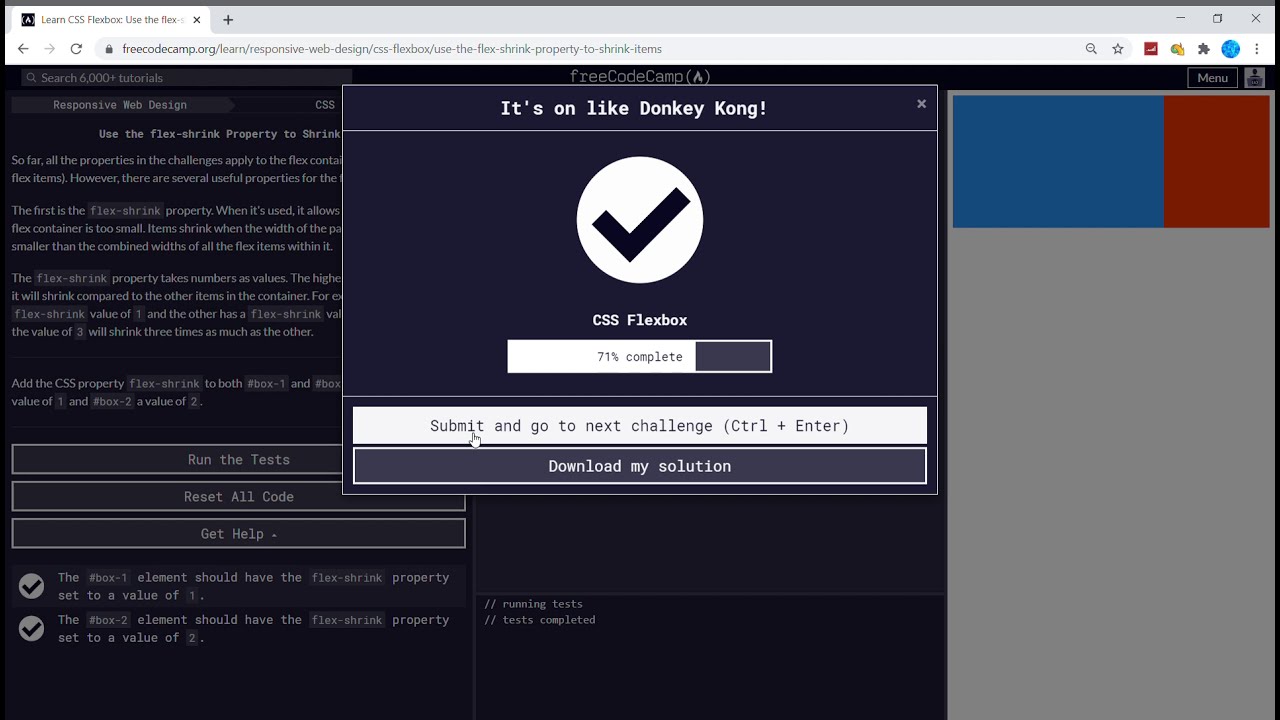The height and width of the screenshot is (720, 1280).
Task: Click the CSS breadcrumb link
Action: [325, 105]
